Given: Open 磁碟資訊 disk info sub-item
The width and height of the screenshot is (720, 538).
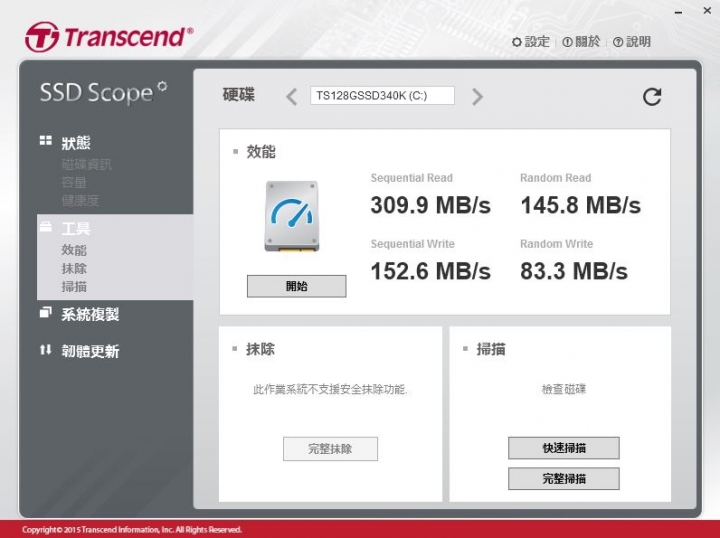Looking at the screenshot, I should 86,164.
